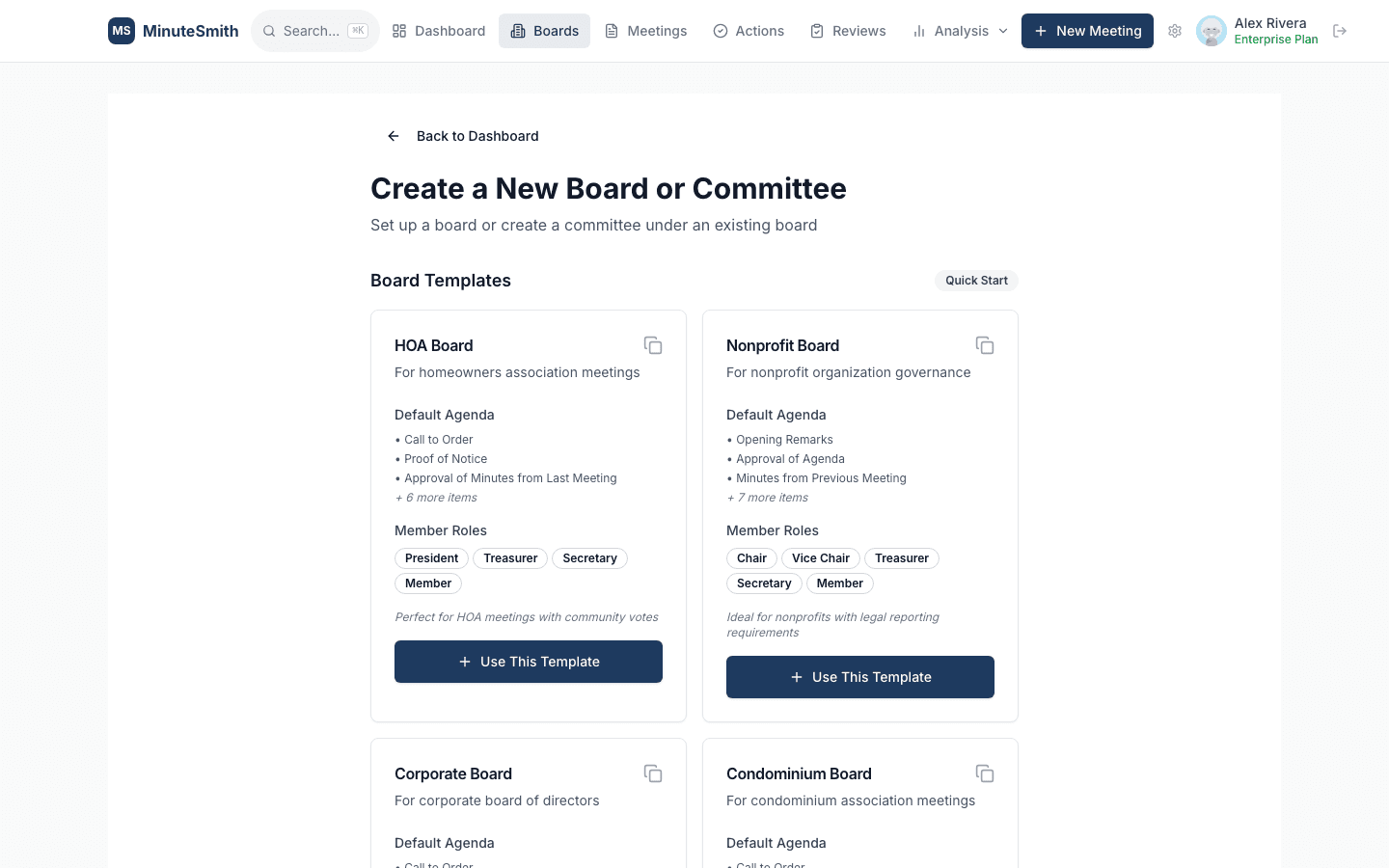Viewport: 1389px width, 868px height.
Task: Click the MS logo icon for MinuteSmith
Action: (122, 30)
